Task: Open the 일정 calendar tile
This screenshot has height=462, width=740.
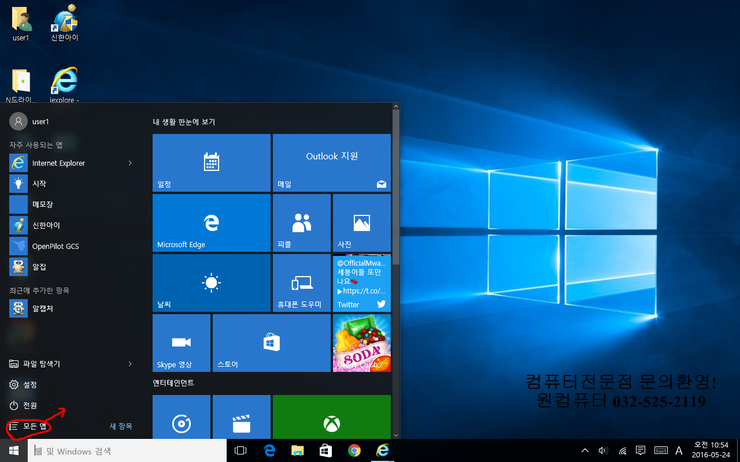Action: [211, 162]
